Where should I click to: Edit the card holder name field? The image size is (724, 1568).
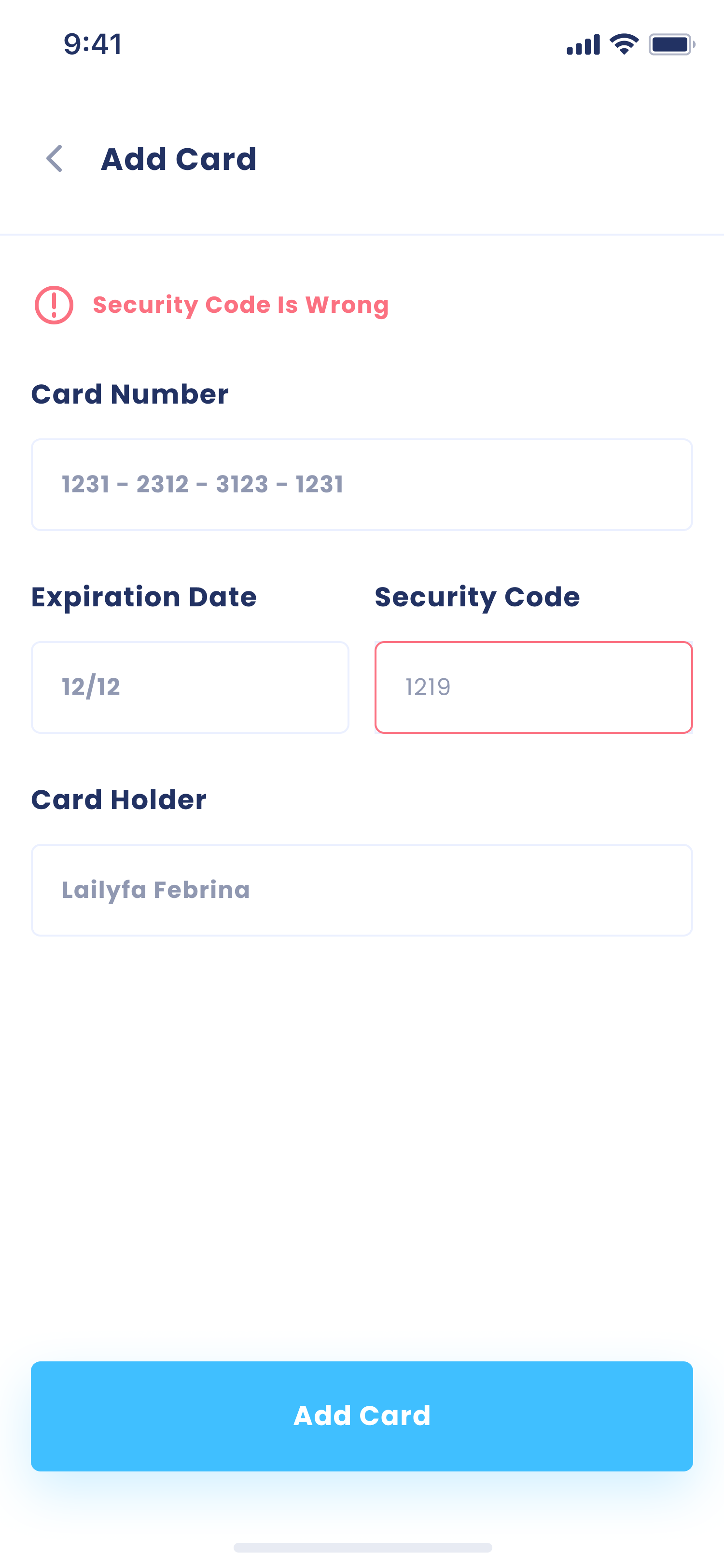(362, 890)
